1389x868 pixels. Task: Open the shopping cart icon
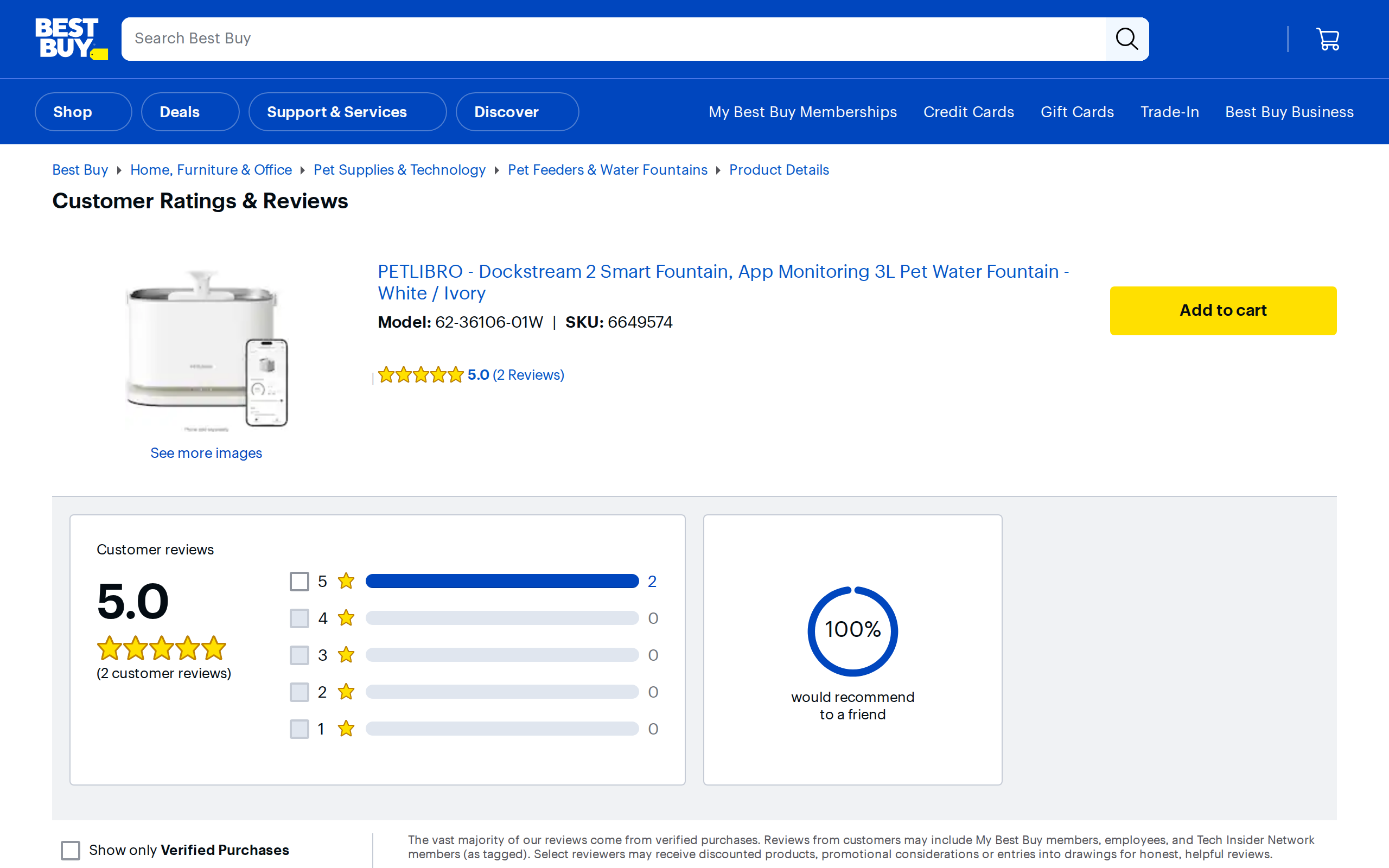point(1328,39)
